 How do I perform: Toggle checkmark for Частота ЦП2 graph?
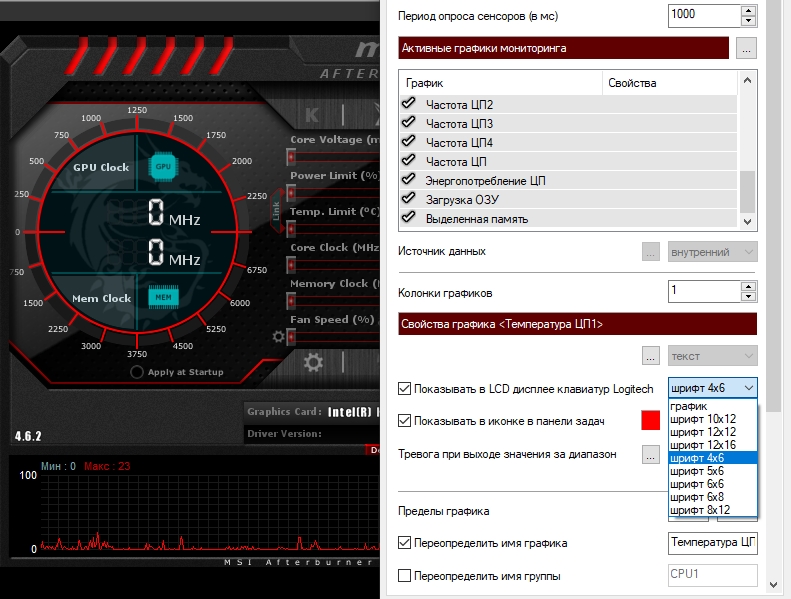[x=409, y=103]
